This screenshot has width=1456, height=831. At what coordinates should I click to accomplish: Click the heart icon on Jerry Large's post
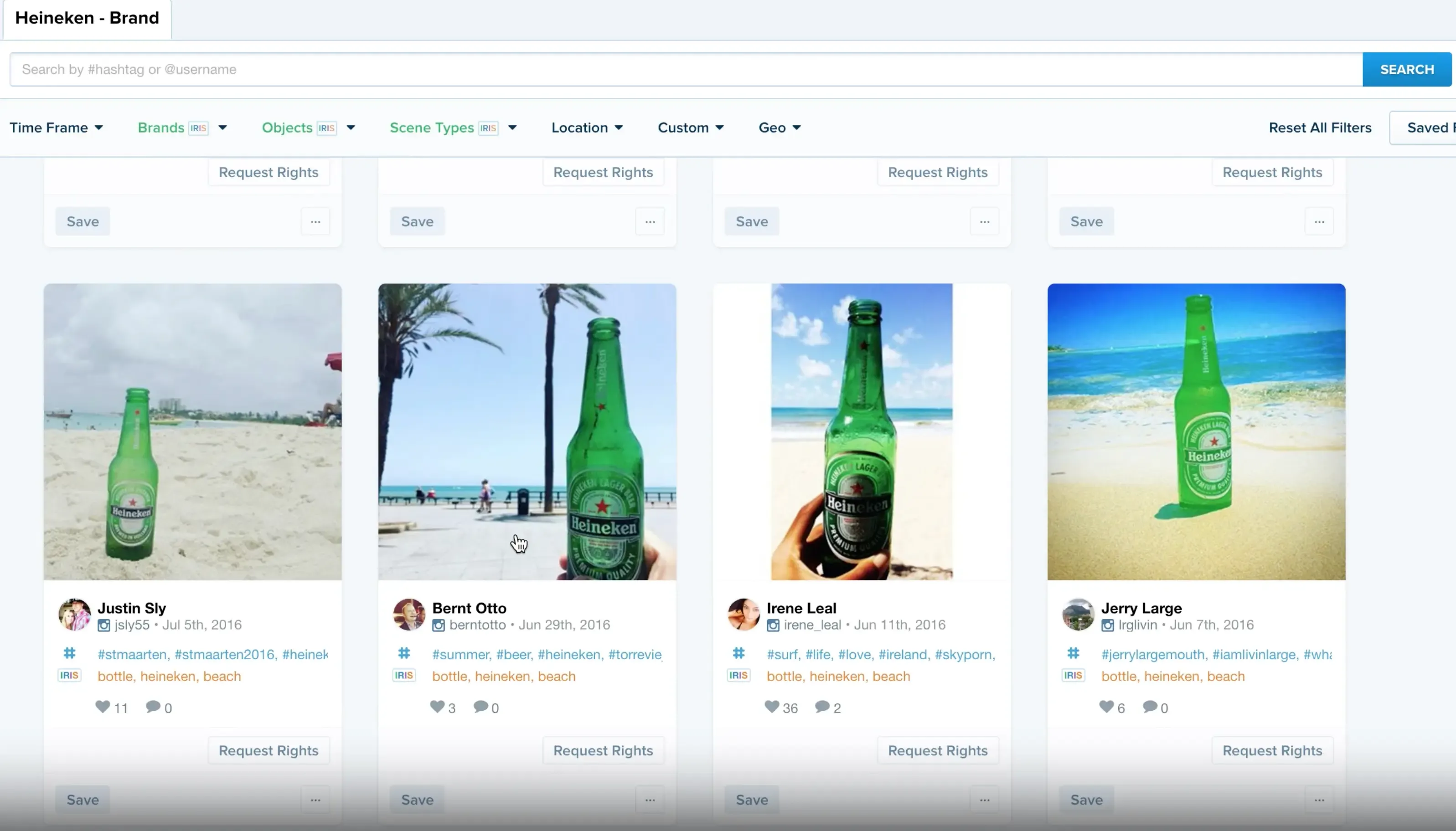[x=1106, y=707]
